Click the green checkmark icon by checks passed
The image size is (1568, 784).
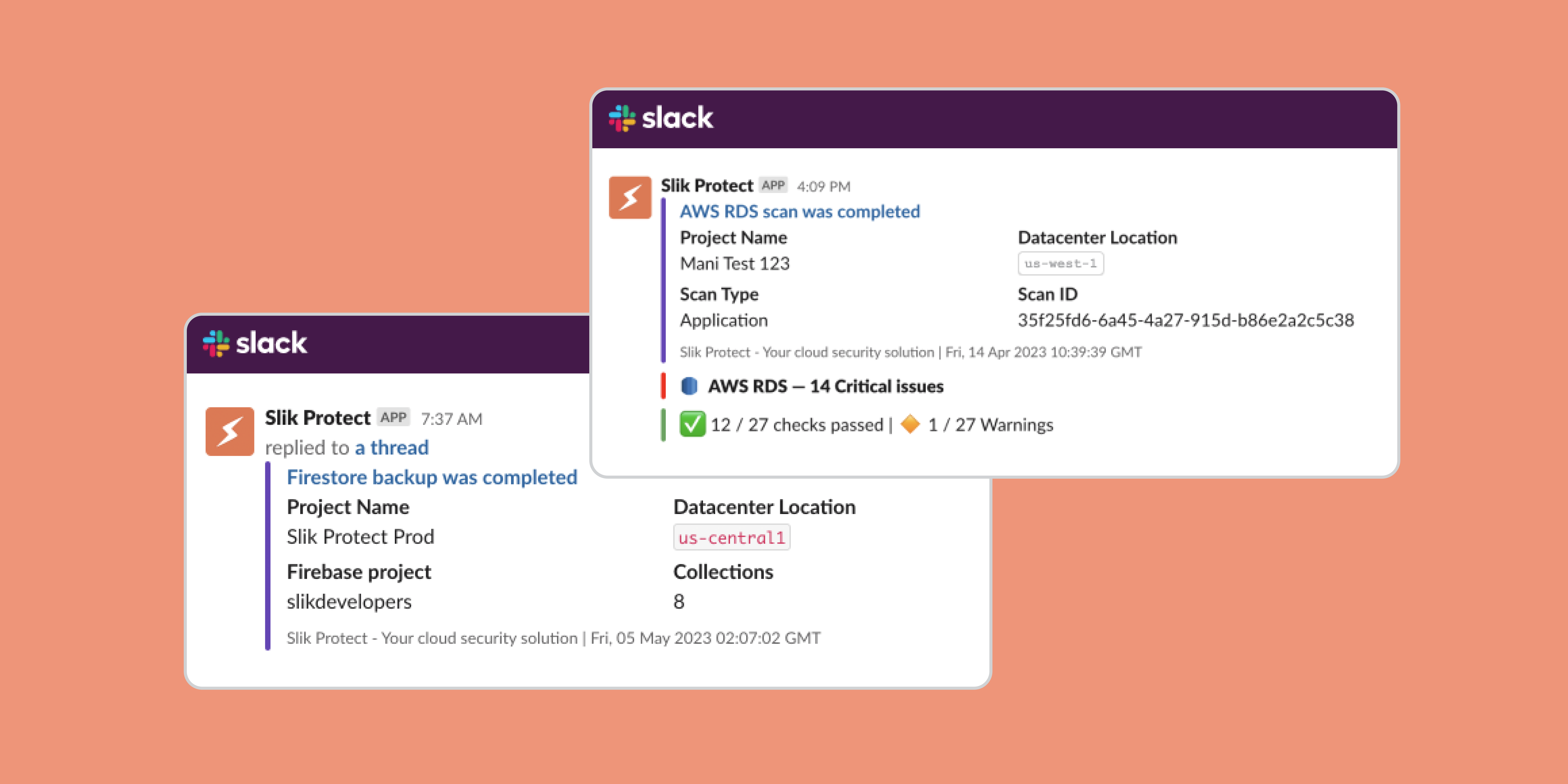point(692,424)
